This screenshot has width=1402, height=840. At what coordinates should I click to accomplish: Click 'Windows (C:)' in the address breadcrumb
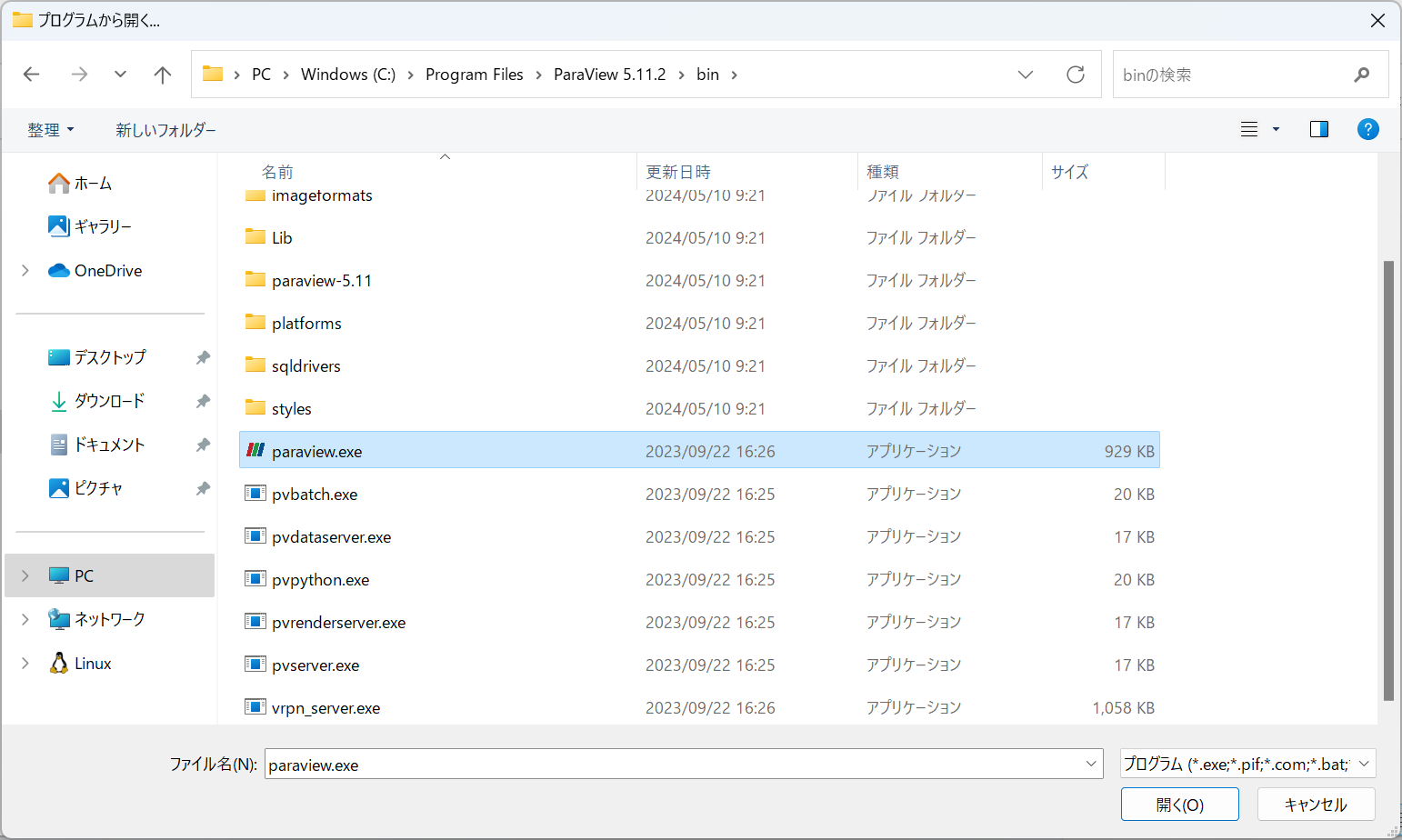click(348, 75)
